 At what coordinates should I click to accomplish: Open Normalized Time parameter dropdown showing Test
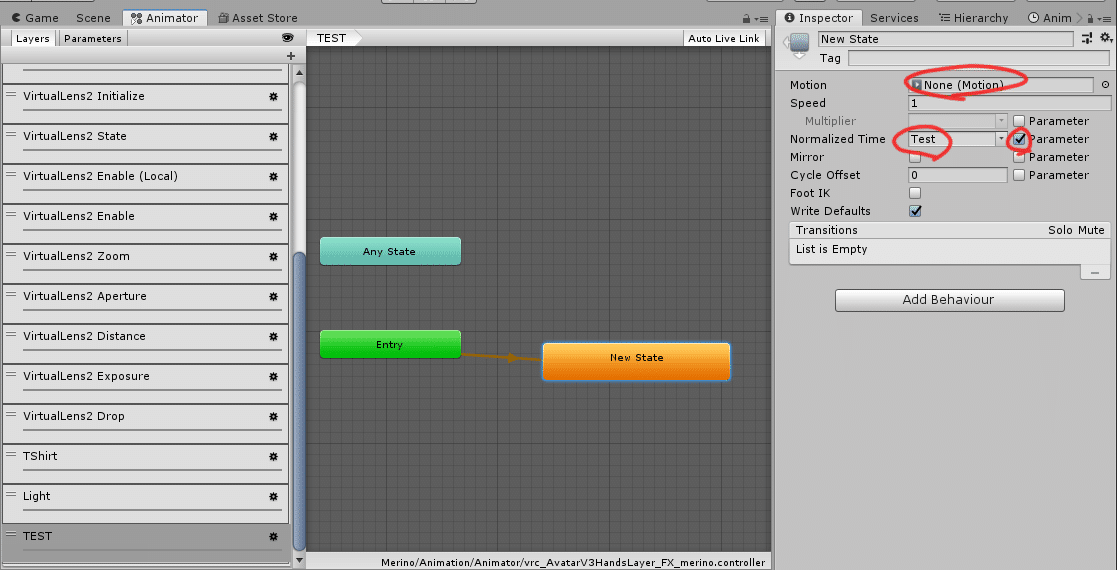957,139
